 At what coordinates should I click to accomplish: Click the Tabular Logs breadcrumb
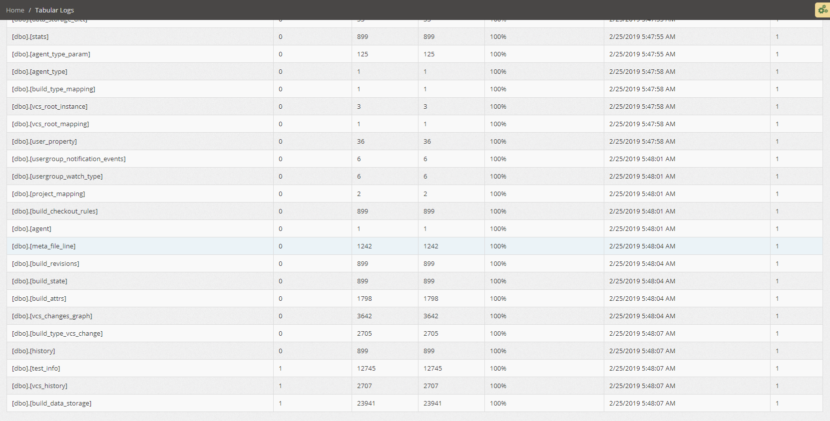[54, 10]
